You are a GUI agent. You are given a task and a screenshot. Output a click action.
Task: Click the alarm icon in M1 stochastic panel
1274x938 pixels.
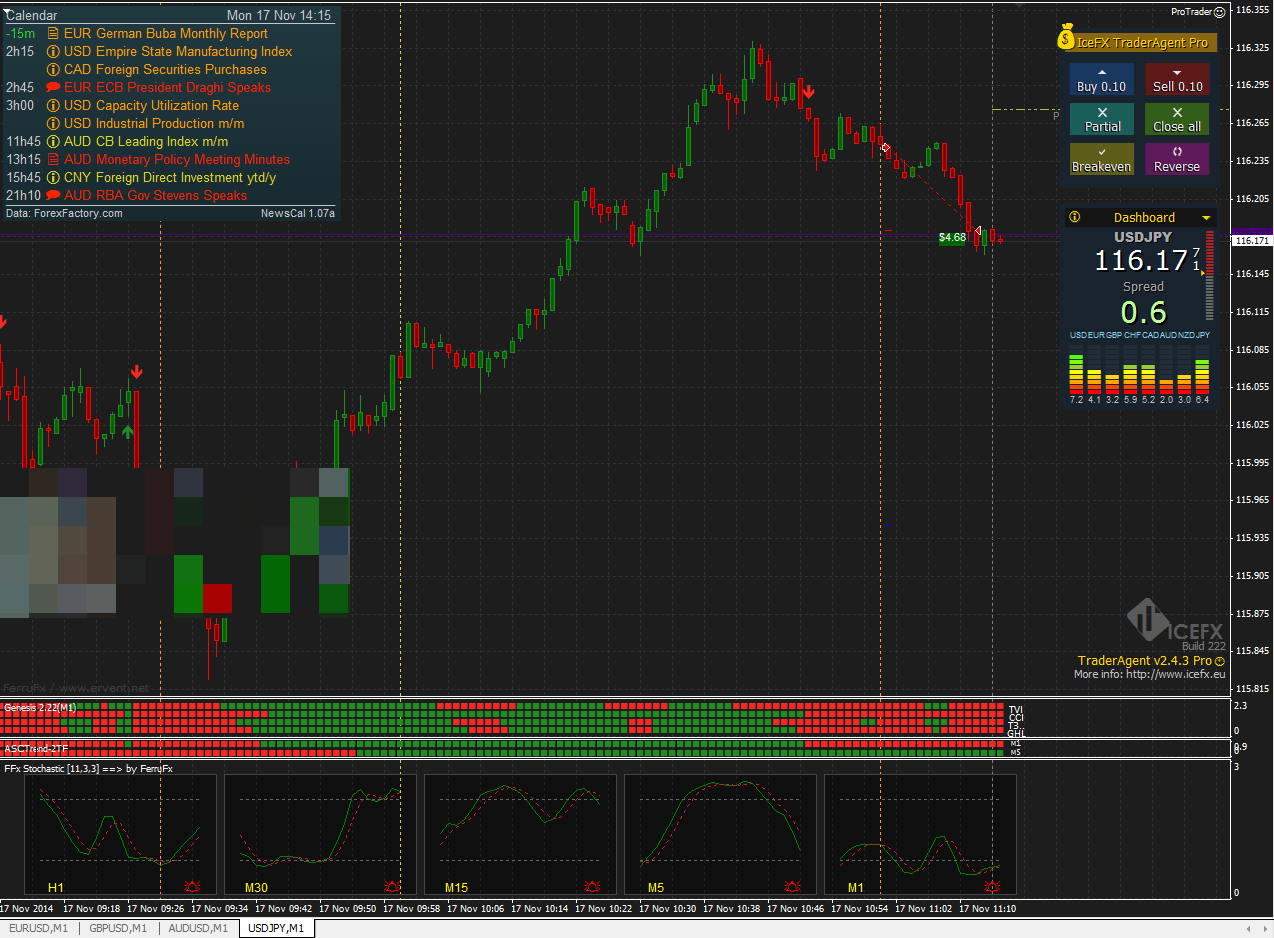pos(992,886)
